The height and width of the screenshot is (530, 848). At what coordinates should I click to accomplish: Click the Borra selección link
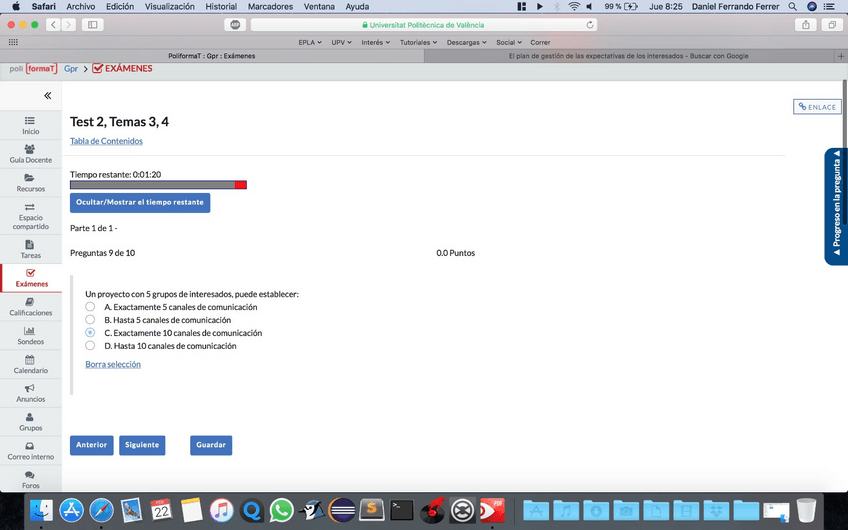[113, 364]
